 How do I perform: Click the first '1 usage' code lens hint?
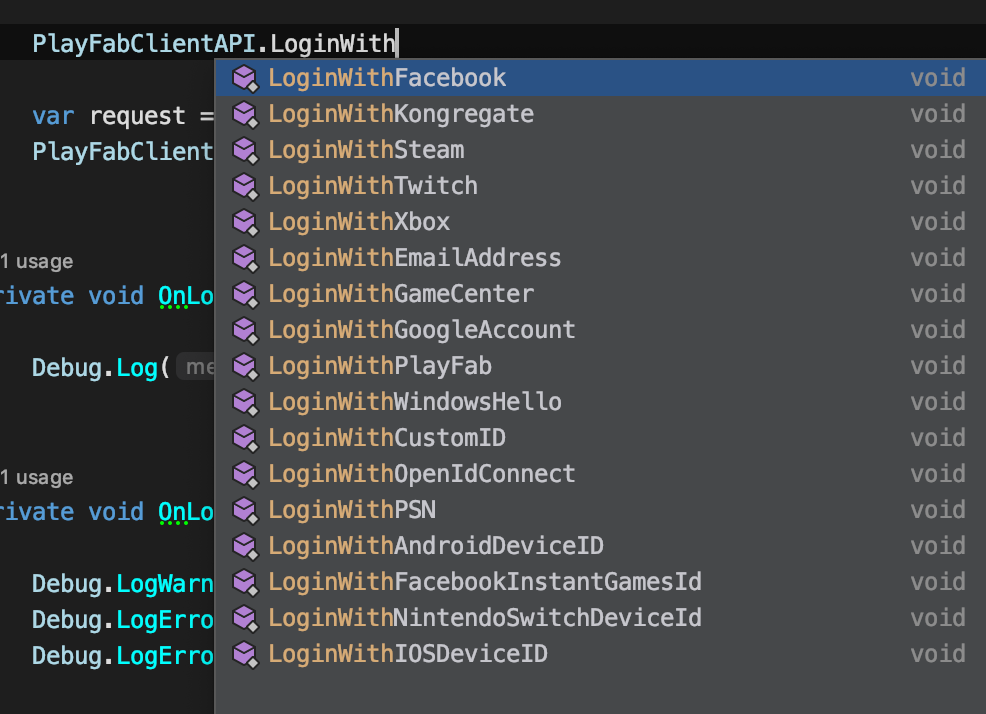coord(36,261)
